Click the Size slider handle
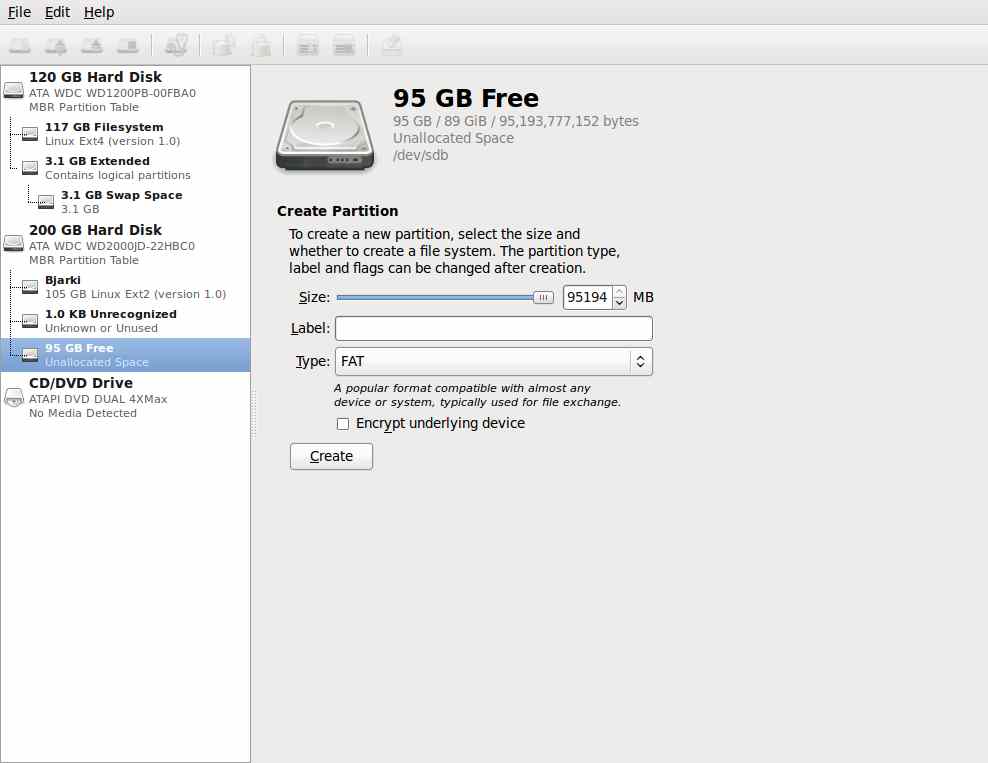 [x=543, y=297]
